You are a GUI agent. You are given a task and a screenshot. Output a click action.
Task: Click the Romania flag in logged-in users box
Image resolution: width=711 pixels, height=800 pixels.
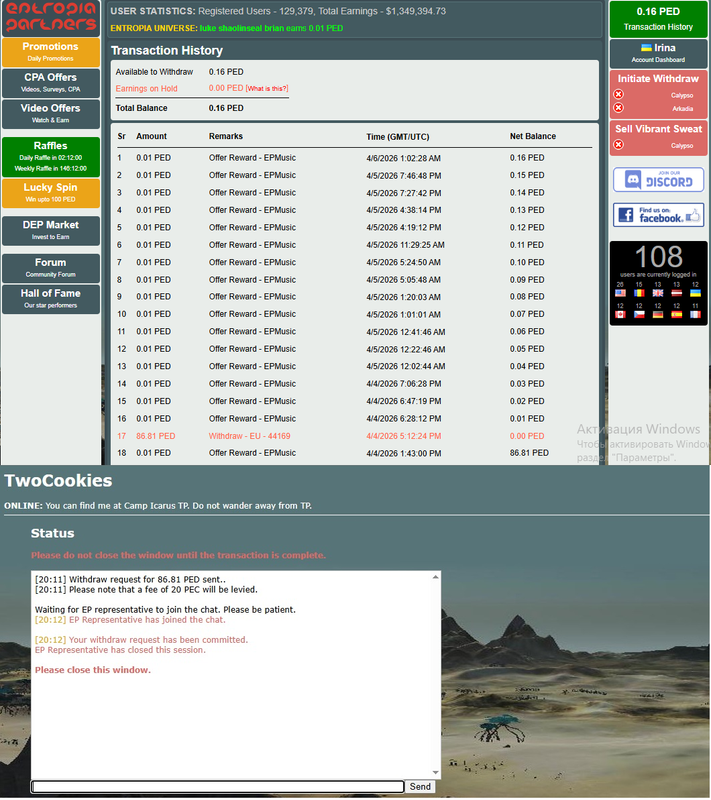click(x=639, y=293)
